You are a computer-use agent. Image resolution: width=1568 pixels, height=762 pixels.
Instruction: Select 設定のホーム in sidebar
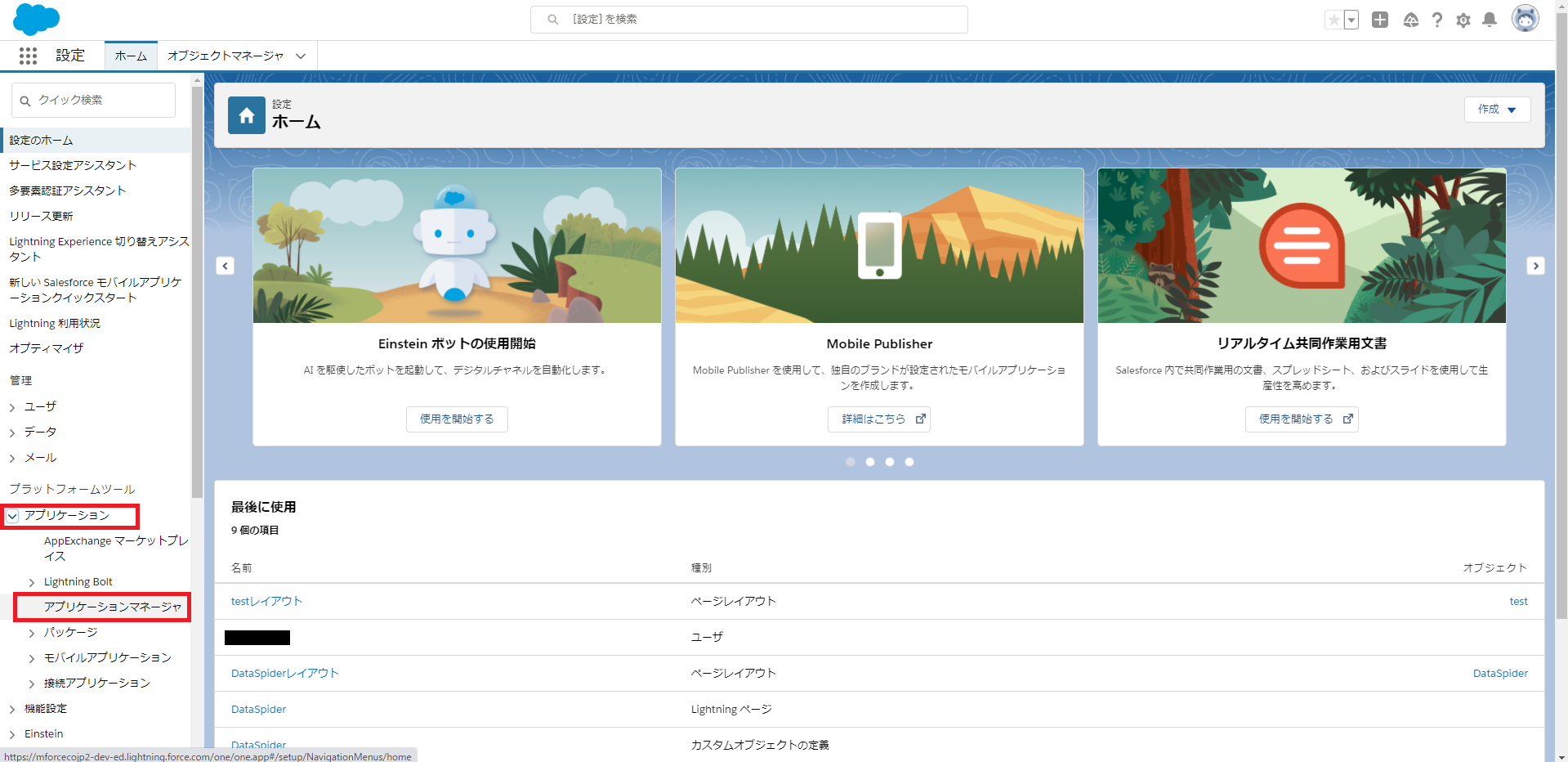click(96, 141)
